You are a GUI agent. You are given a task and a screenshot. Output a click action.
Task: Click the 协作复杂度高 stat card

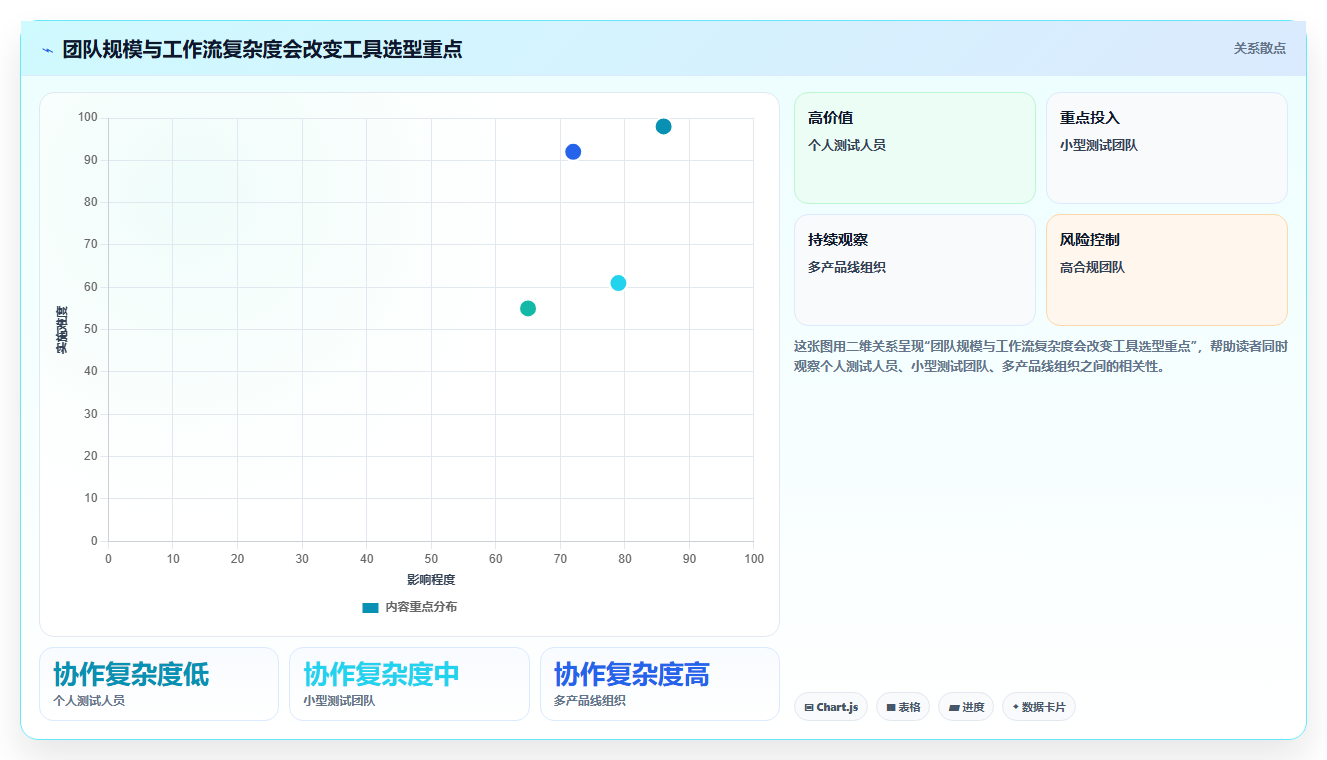point(660,684)
